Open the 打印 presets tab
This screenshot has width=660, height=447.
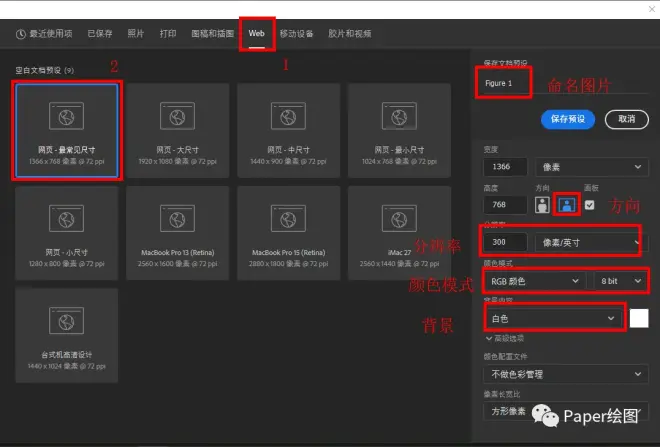(x=168, y=34)
